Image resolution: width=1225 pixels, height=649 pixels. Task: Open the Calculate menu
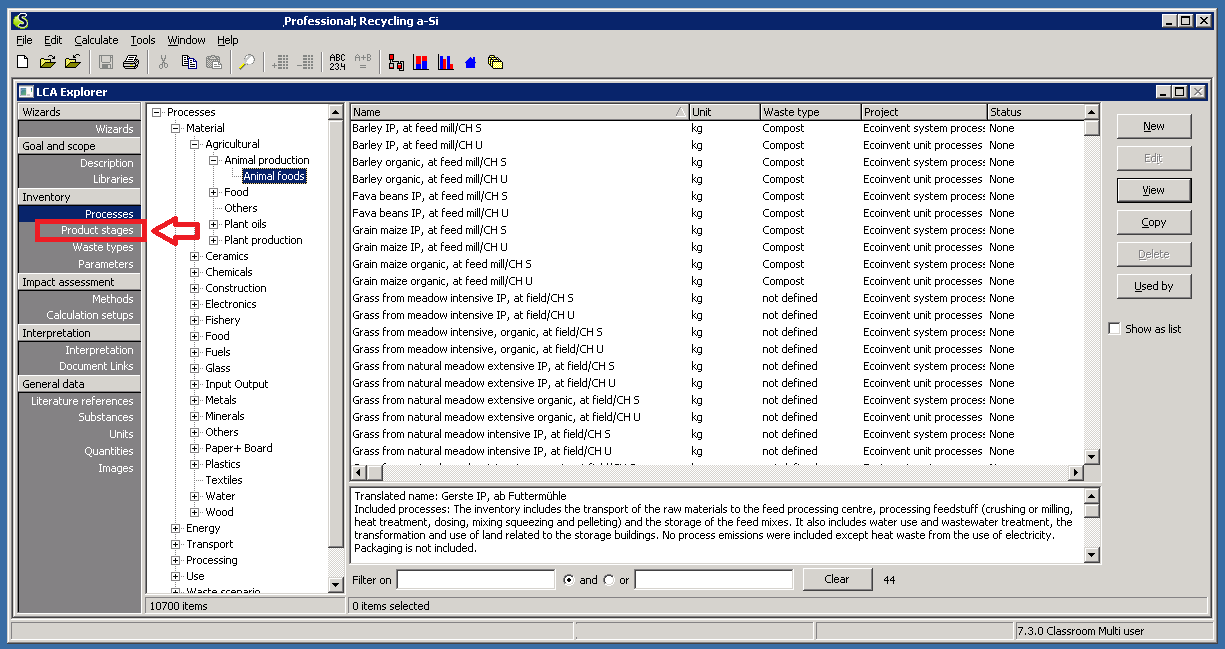[x=96, y=40]
